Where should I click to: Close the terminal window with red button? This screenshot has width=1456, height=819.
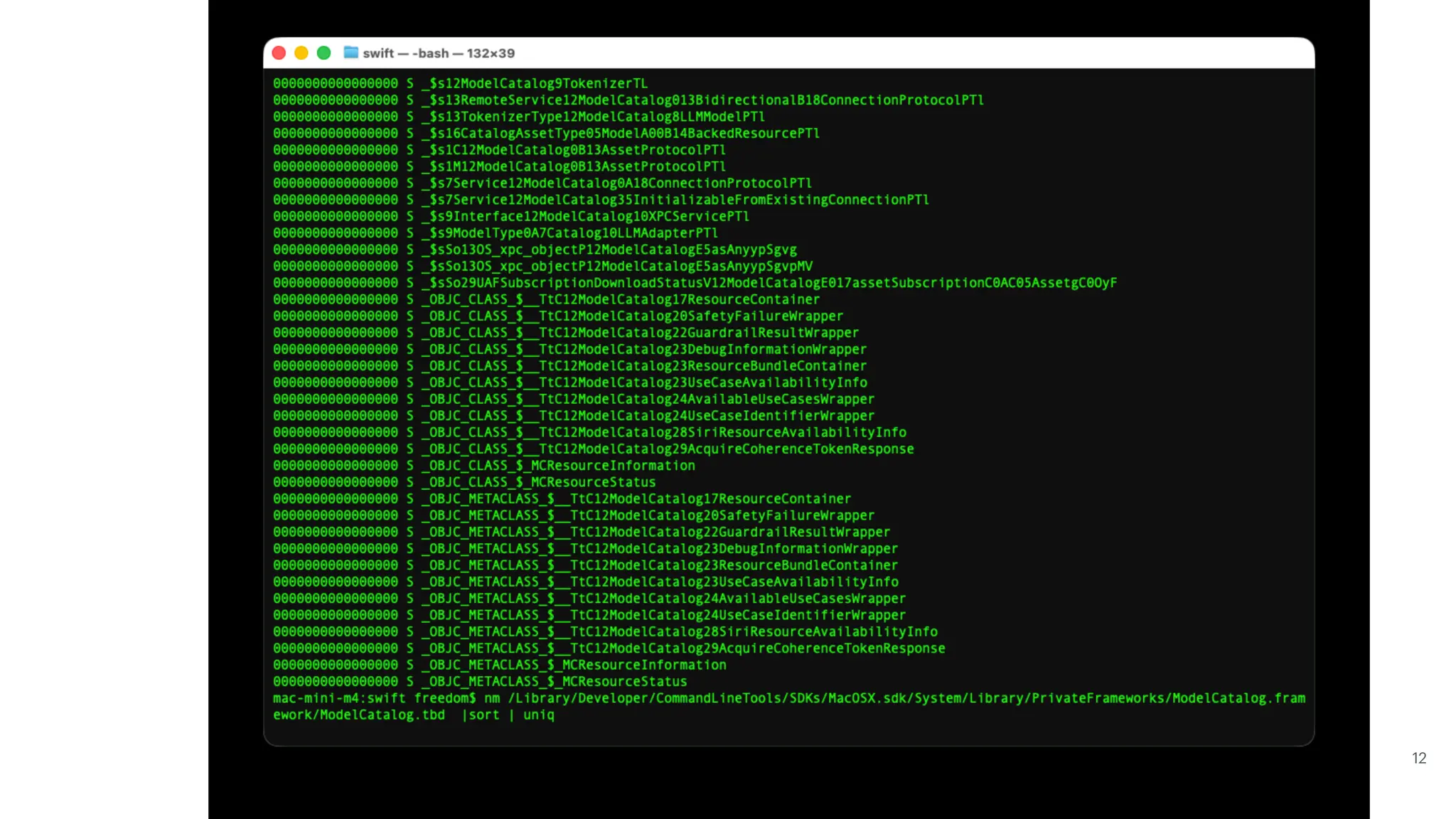coord(279,53)
